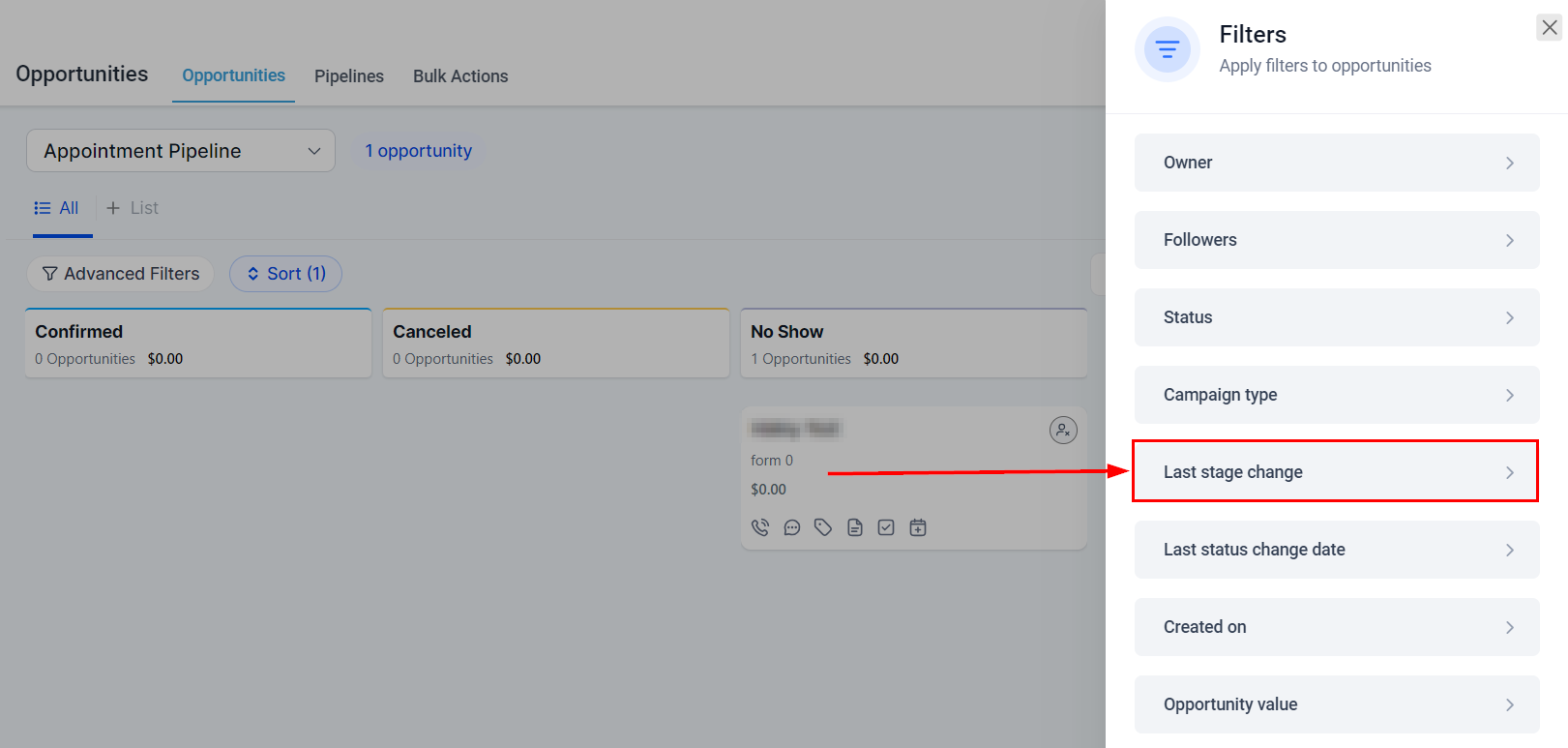
Task: Select the All list view tab
Action: pos(57,208)
